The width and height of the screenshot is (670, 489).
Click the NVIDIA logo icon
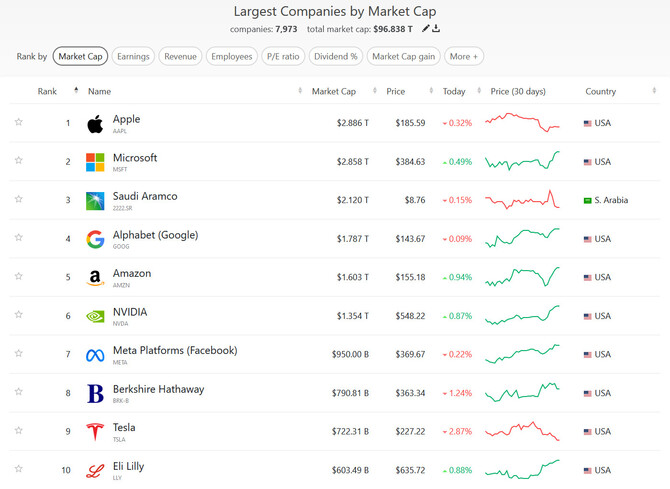(x=95, y=316)
